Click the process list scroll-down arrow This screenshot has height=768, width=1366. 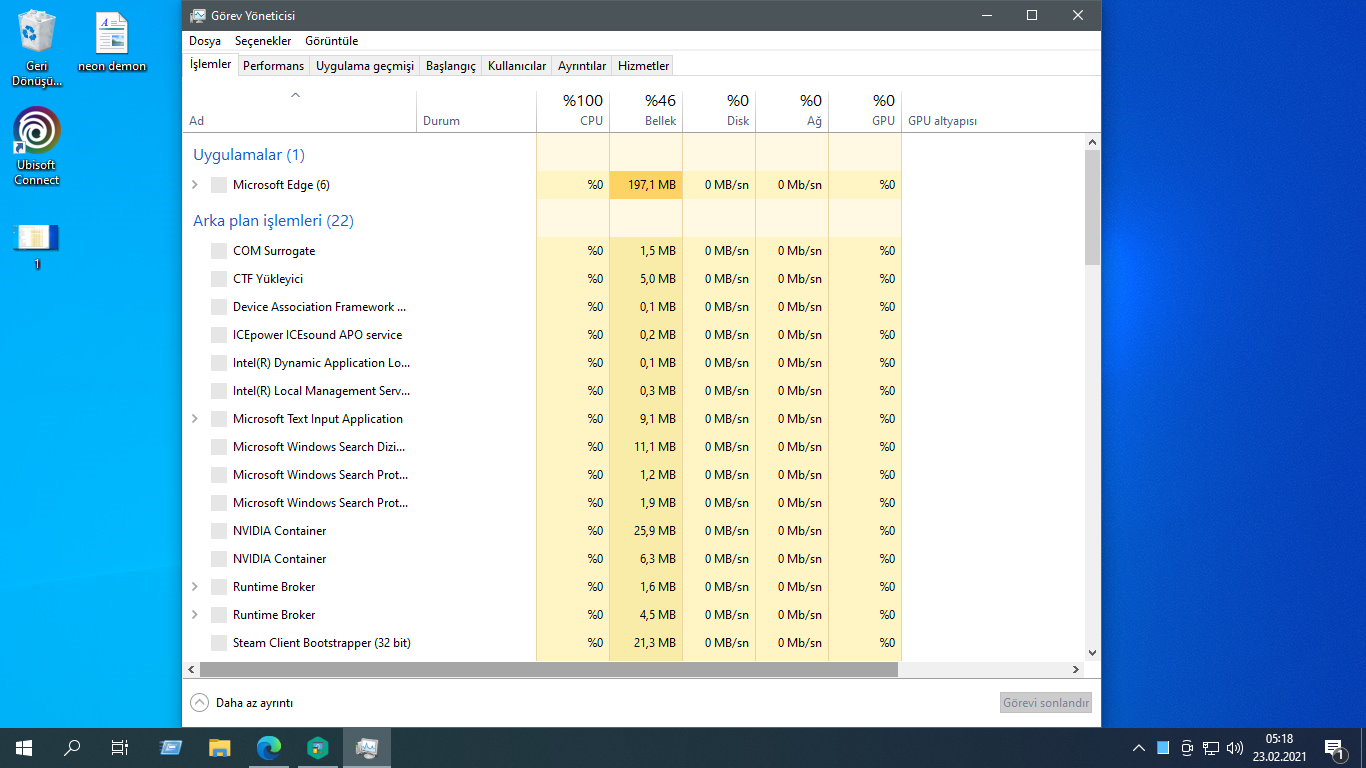point(1092,653)
